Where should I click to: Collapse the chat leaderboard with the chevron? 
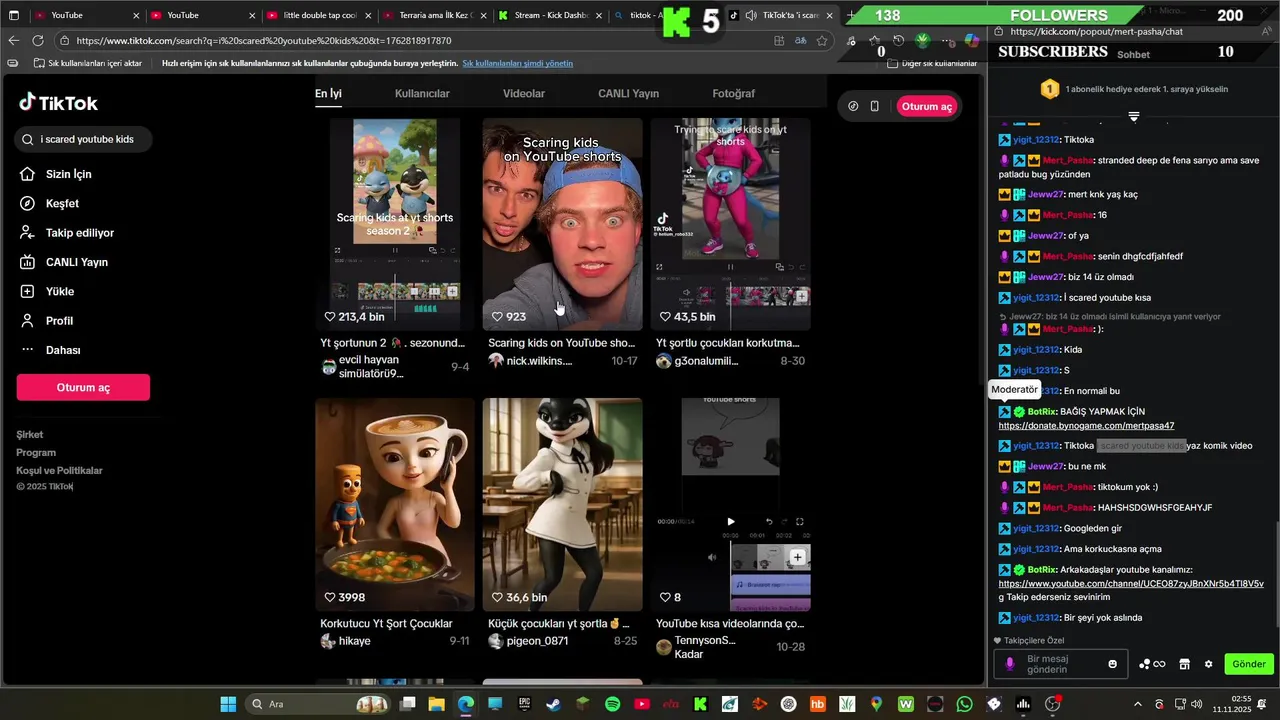coord(1133,117)
